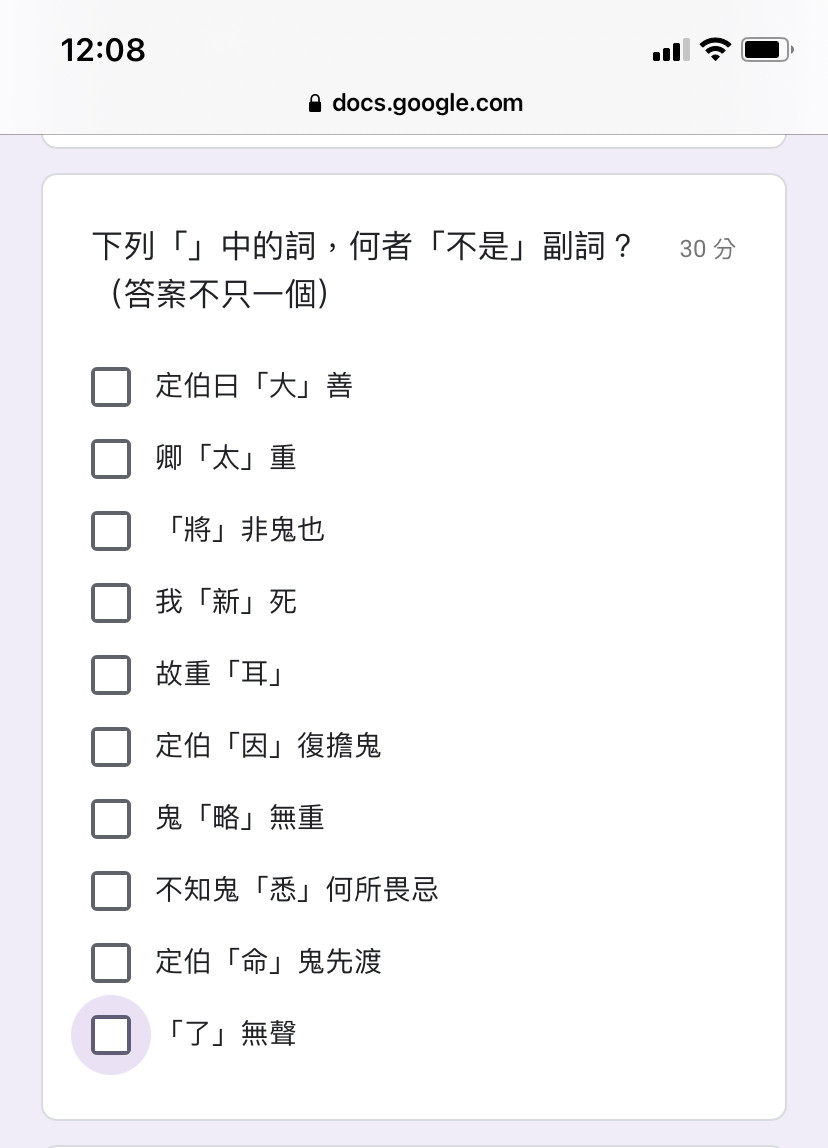This screenshot has height=1148, width=828.
Task: Tap the battery indicator icon
Action: click(x=767, y=50)
